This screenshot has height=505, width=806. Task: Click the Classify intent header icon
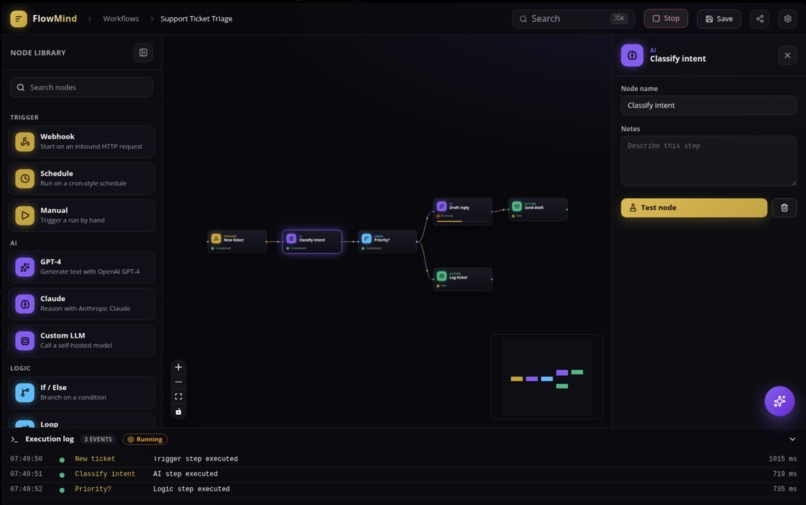632,56
